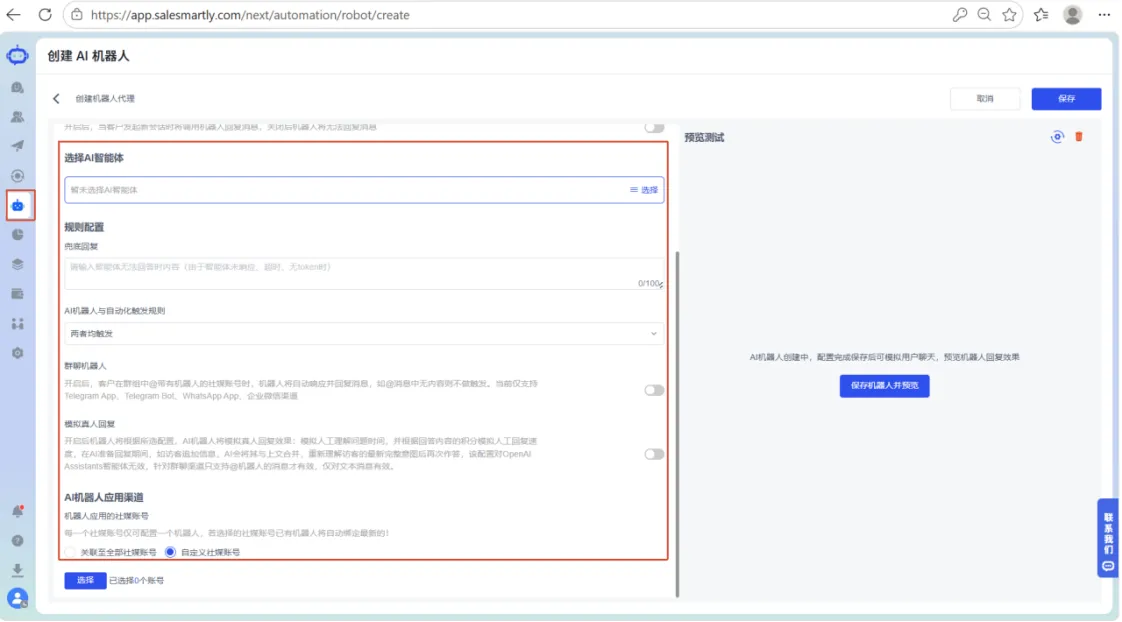Open the settings gear sidebar icon
The image size is (1122, 622).
point(17,353)
